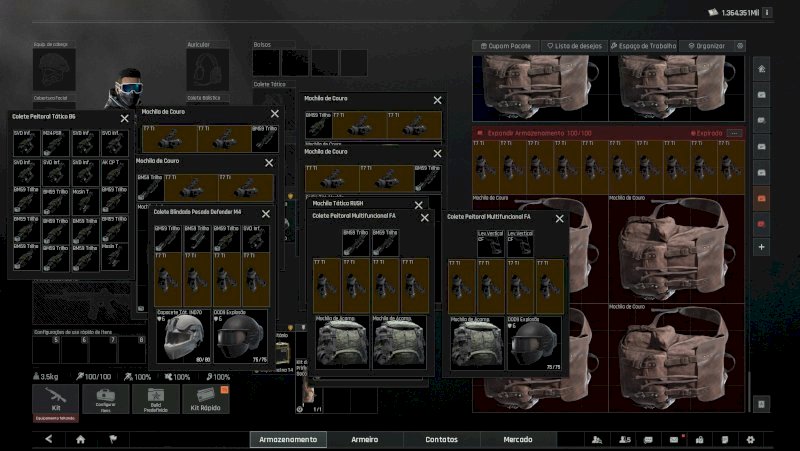Click the plus icon in storage sidebar

762,246
